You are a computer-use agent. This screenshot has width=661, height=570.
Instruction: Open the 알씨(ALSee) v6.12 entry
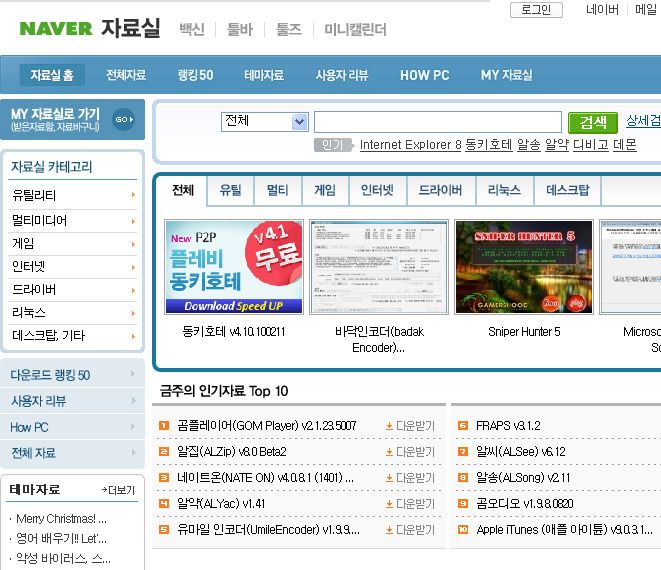(521, 452)
